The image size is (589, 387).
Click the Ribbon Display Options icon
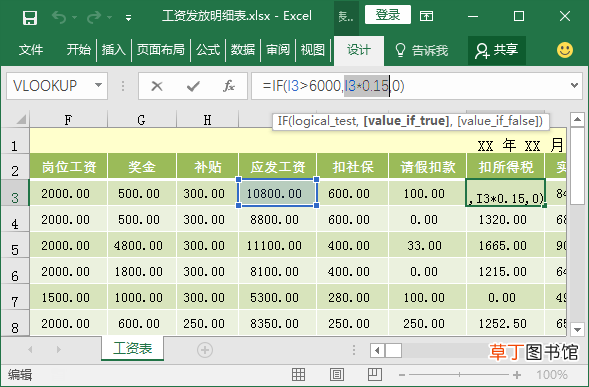[x=426, y=16]
